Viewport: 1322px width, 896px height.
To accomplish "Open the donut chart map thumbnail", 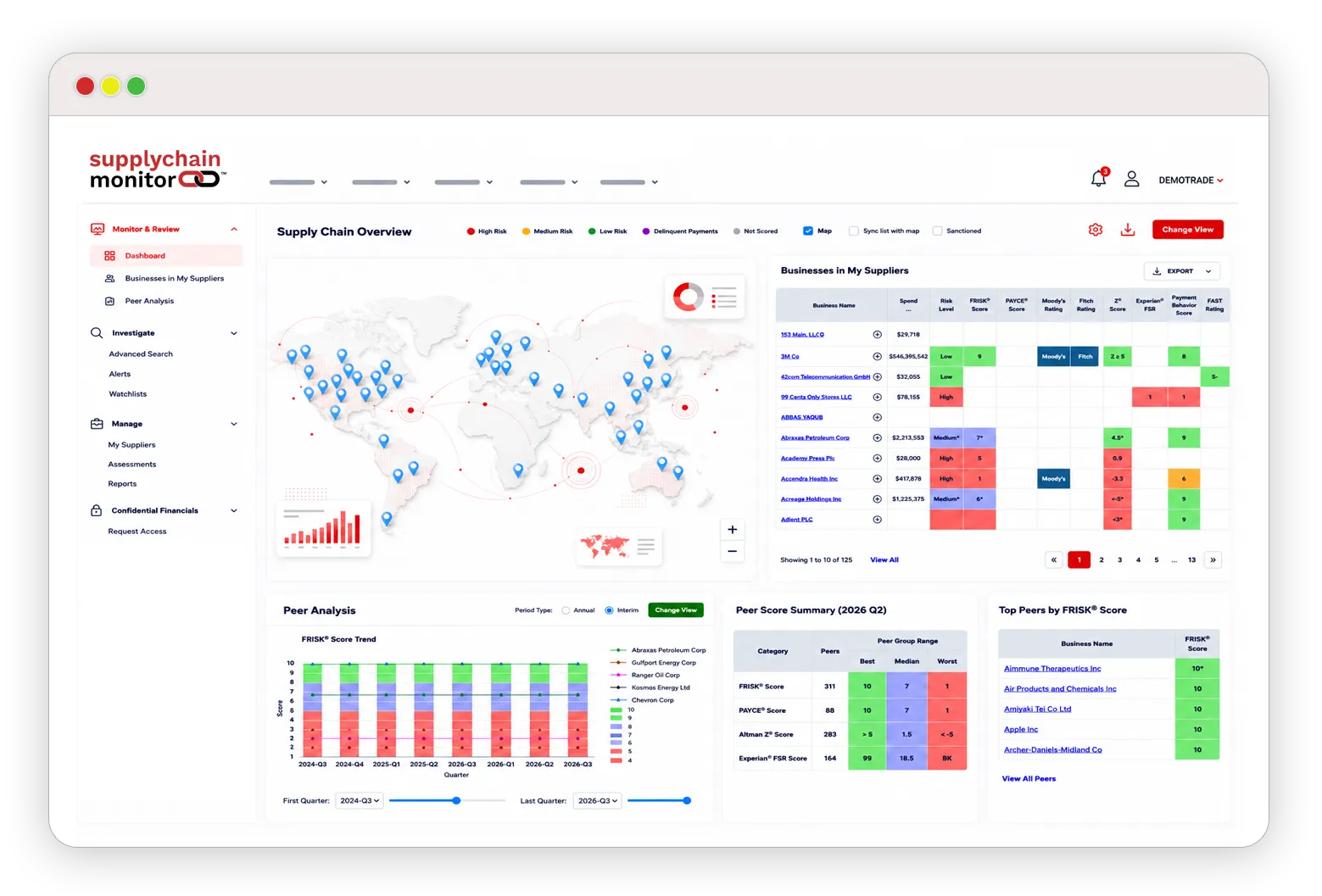I will [705, 297].
